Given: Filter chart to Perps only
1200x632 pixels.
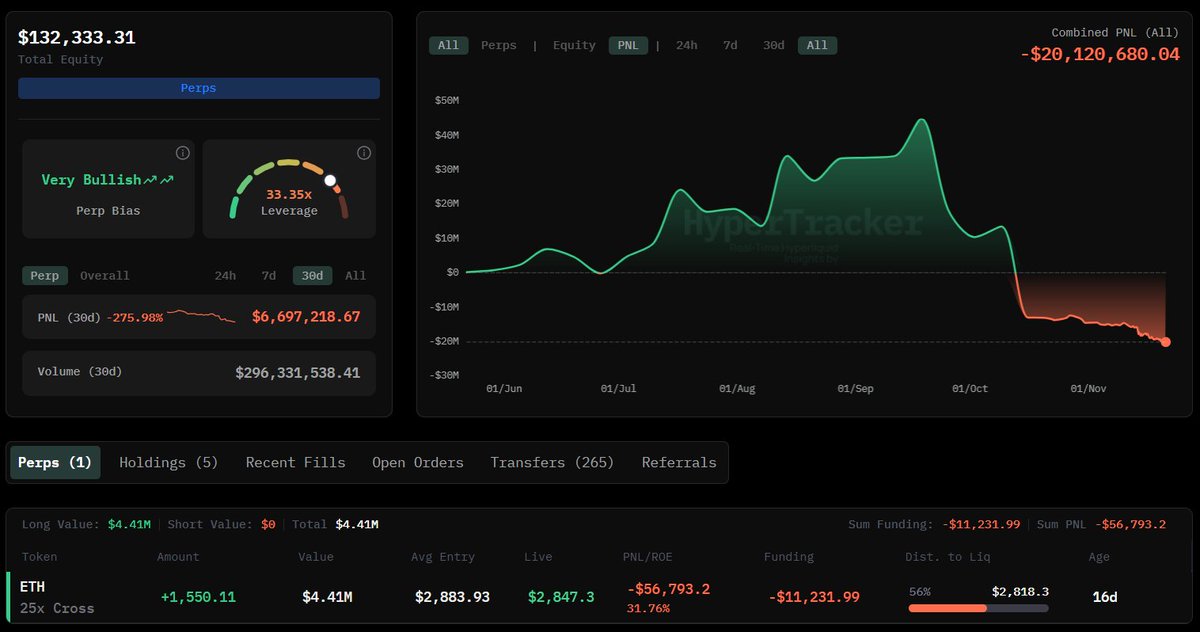Looking at the screenshot, I should (x=499, y=45).
